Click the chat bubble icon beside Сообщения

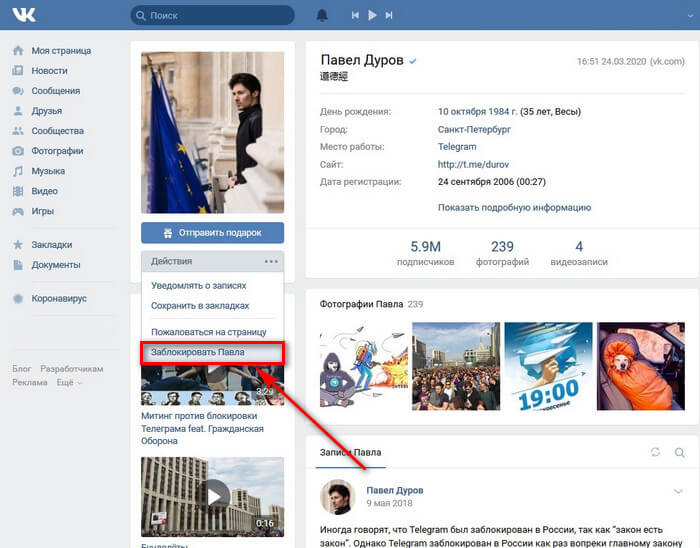[x=18, y=91]
